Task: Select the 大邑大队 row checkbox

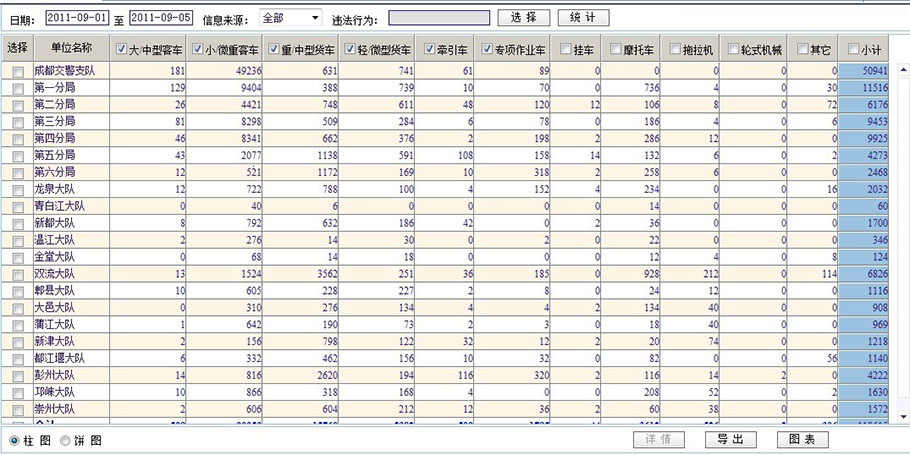Action: coord(18,308)
